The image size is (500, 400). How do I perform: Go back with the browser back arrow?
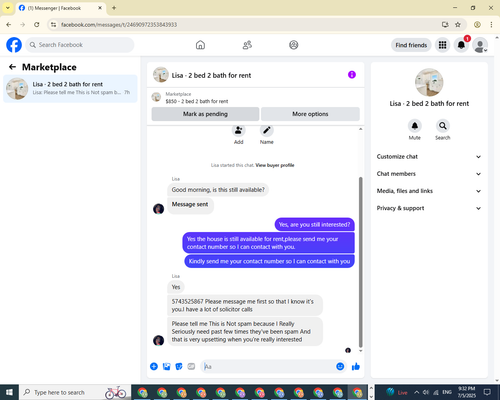(x=9, y=24)
